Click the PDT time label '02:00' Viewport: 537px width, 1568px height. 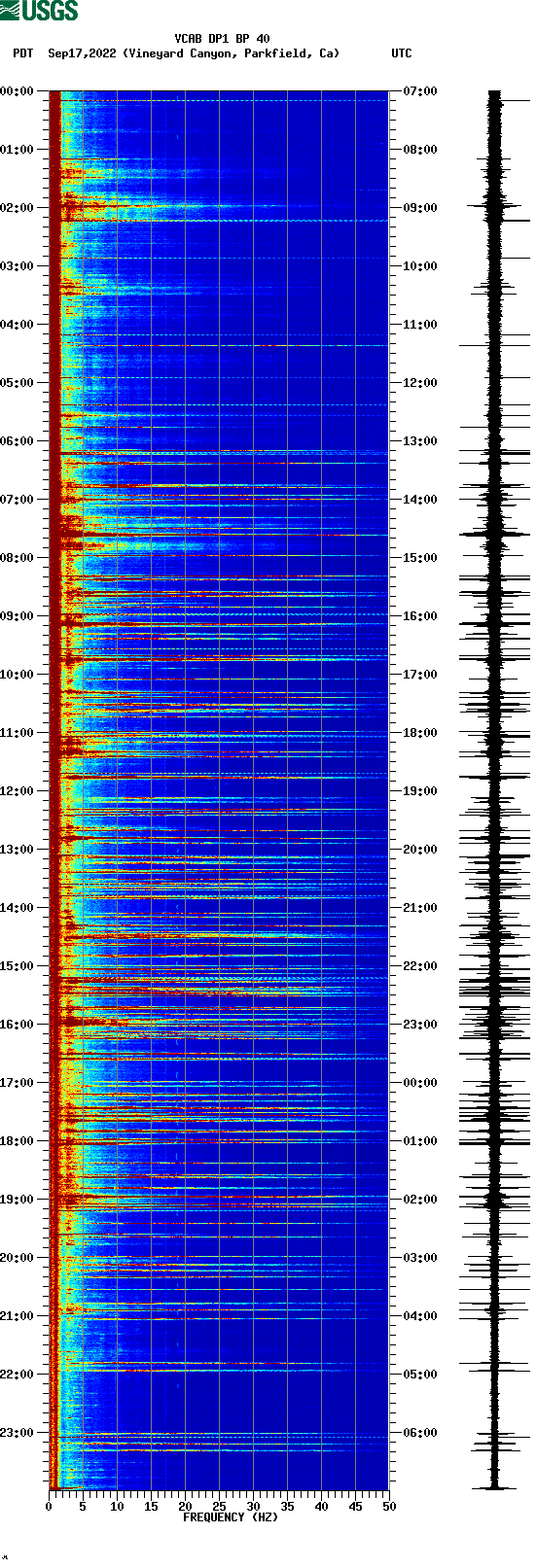(17, 208)
